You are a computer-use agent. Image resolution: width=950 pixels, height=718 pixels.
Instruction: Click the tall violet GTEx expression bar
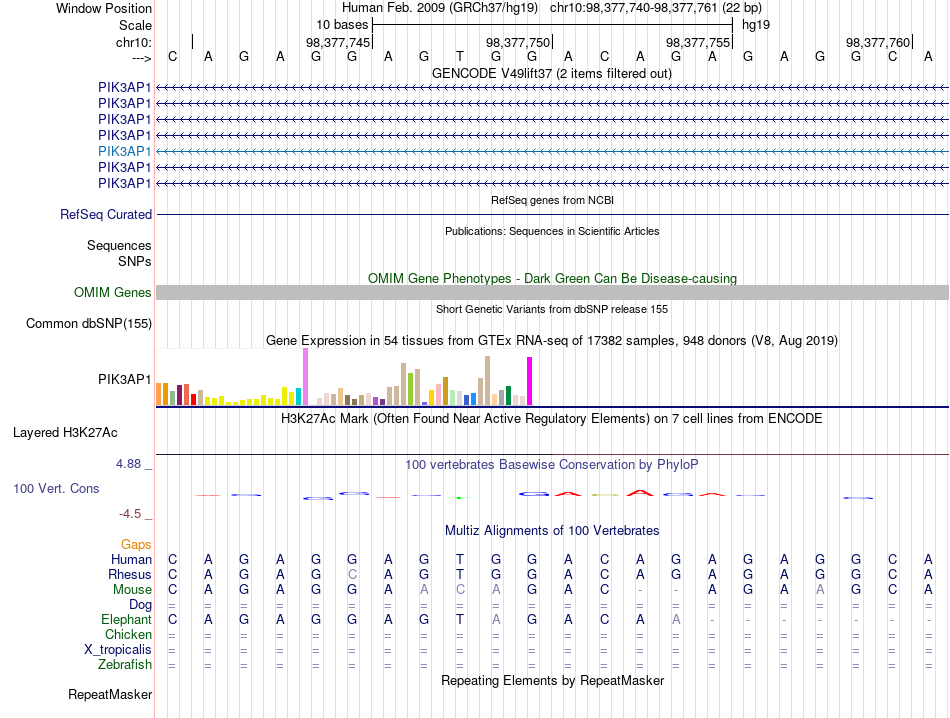305,376
